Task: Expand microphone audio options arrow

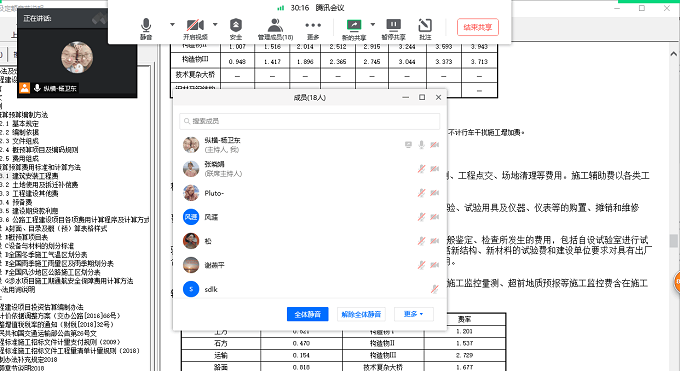Action: (172, 24)
